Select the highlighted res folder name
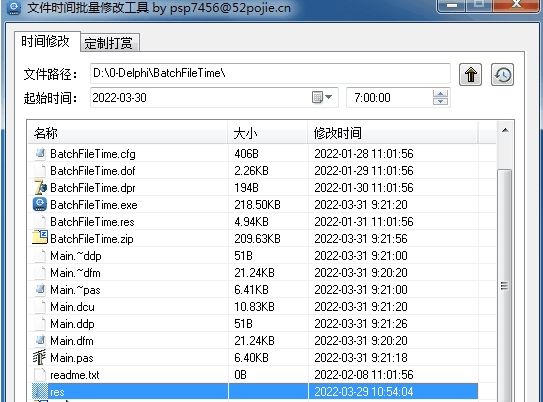Viewport: 543px width, 402px height. 57,392
